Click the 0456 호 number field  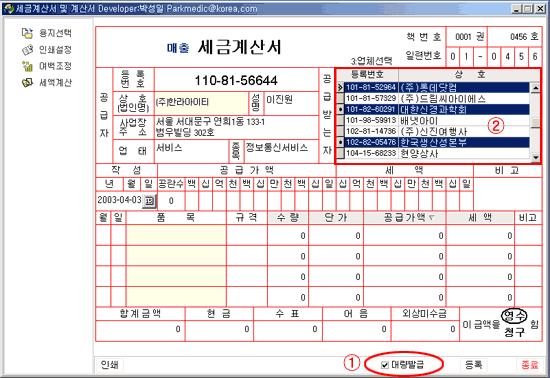tap(515, 37)
